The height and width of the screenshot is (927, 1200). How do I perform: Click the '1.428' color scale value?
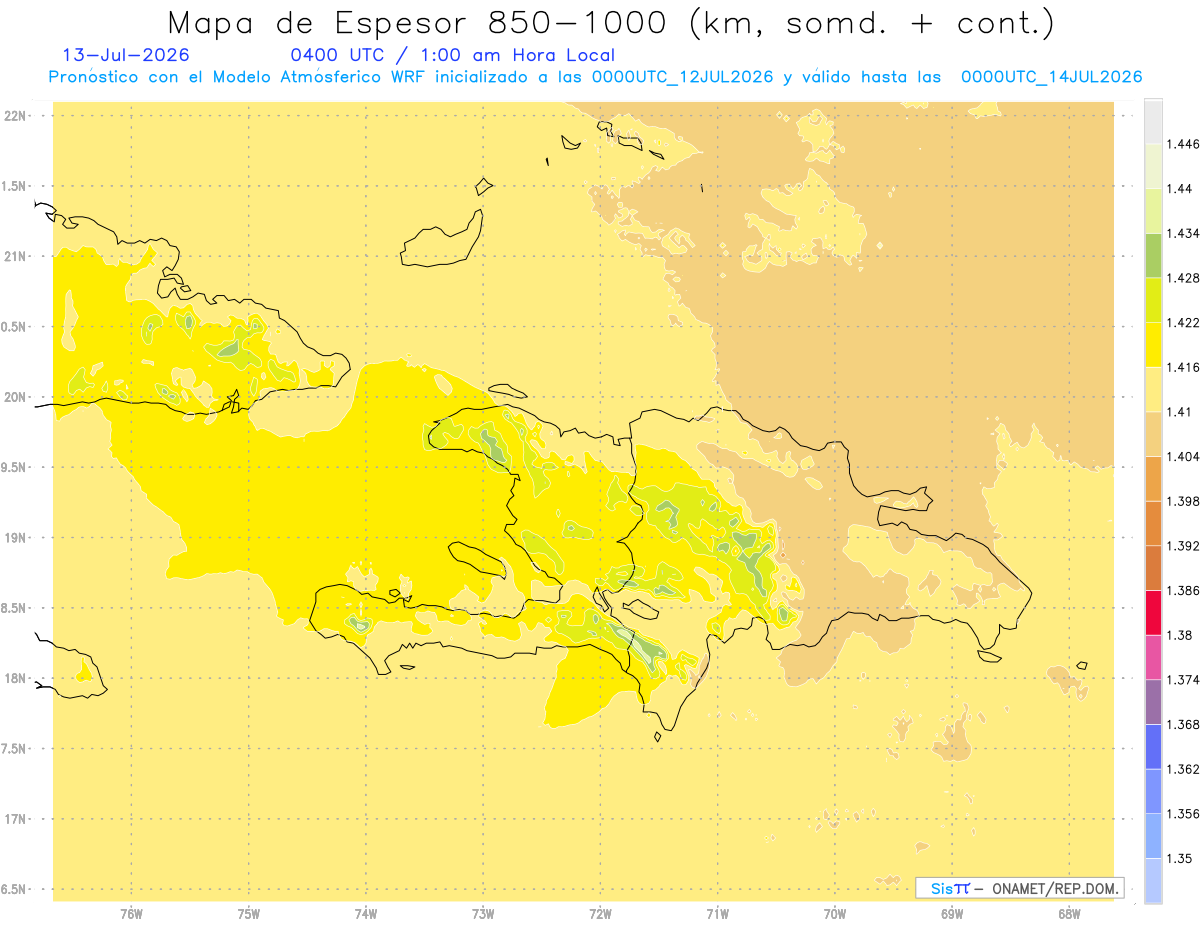tap(1184, 278)
